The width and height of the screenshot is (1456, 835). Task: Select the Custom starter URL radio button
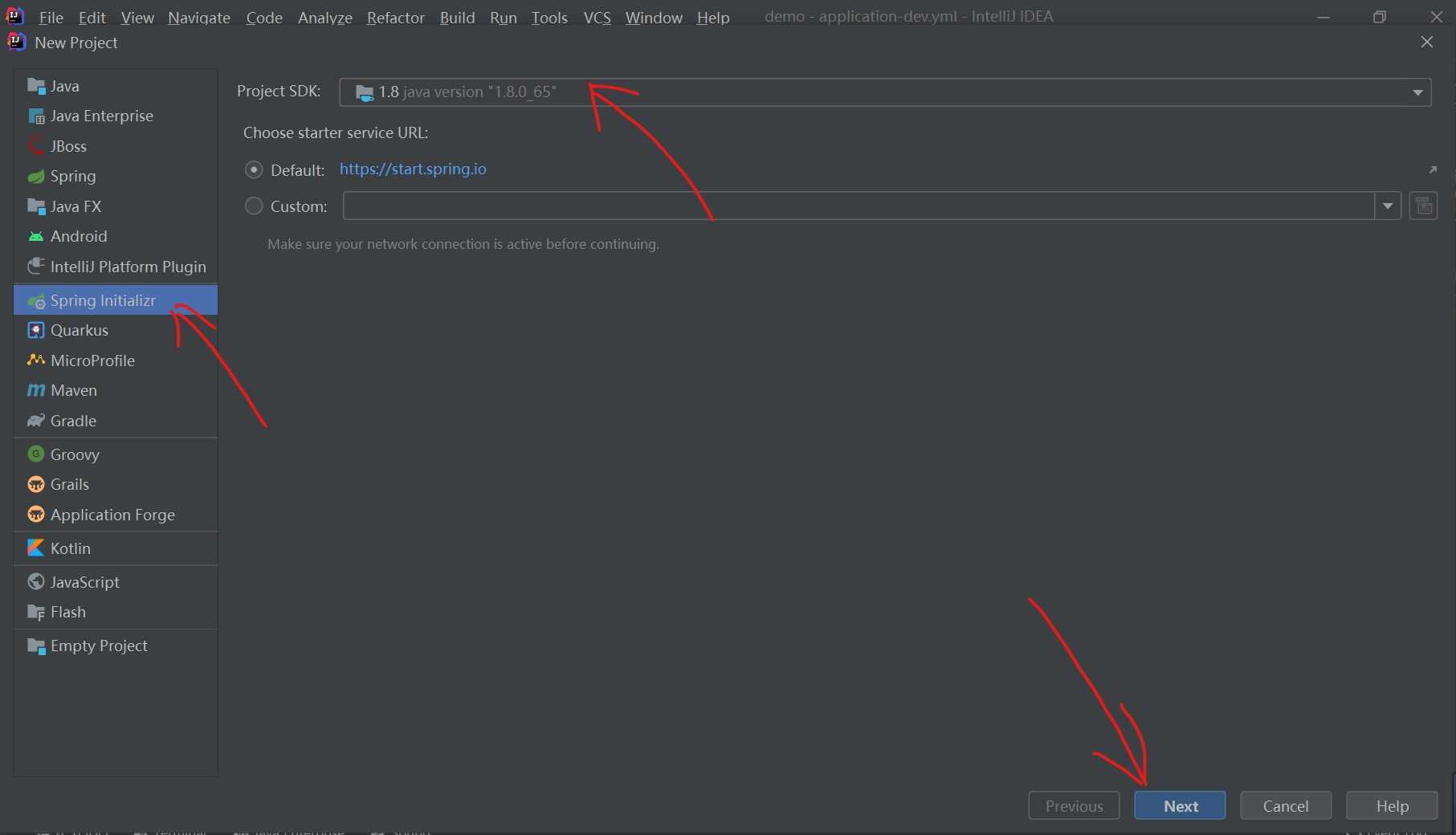[x=254, y=206]
